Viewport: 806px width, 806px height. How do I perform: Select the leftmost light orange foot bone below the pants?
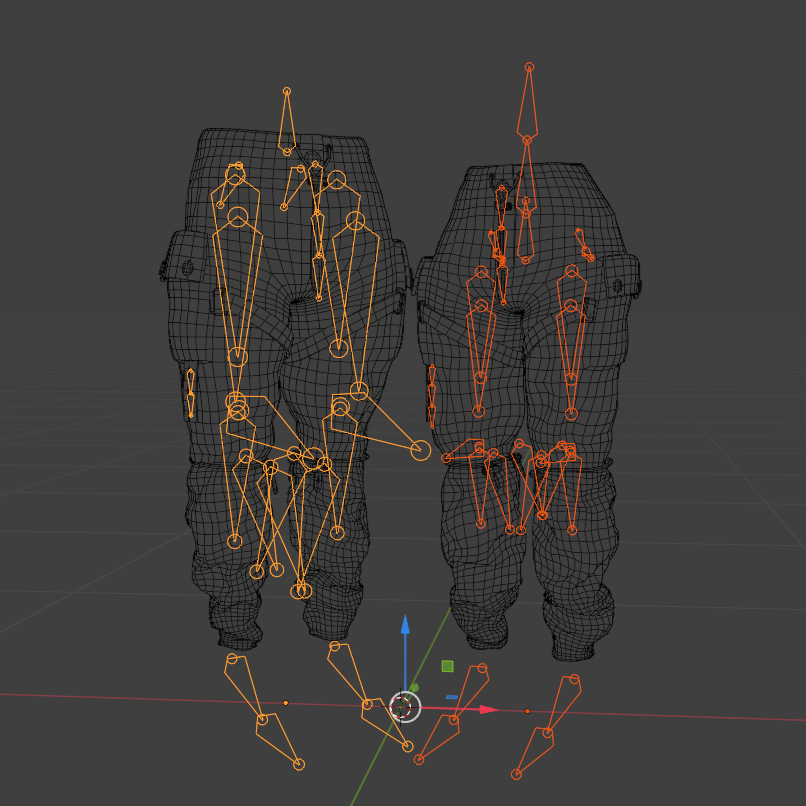click(x=261, y=711)
